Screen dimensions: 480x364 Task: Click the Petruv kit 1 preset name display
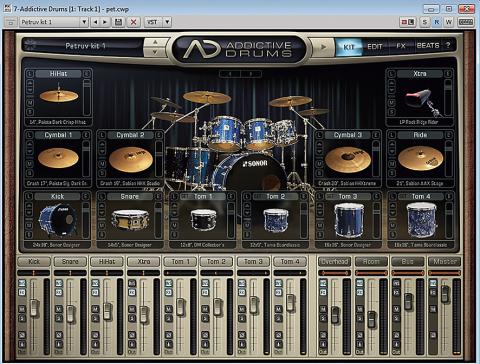[85, 46]
